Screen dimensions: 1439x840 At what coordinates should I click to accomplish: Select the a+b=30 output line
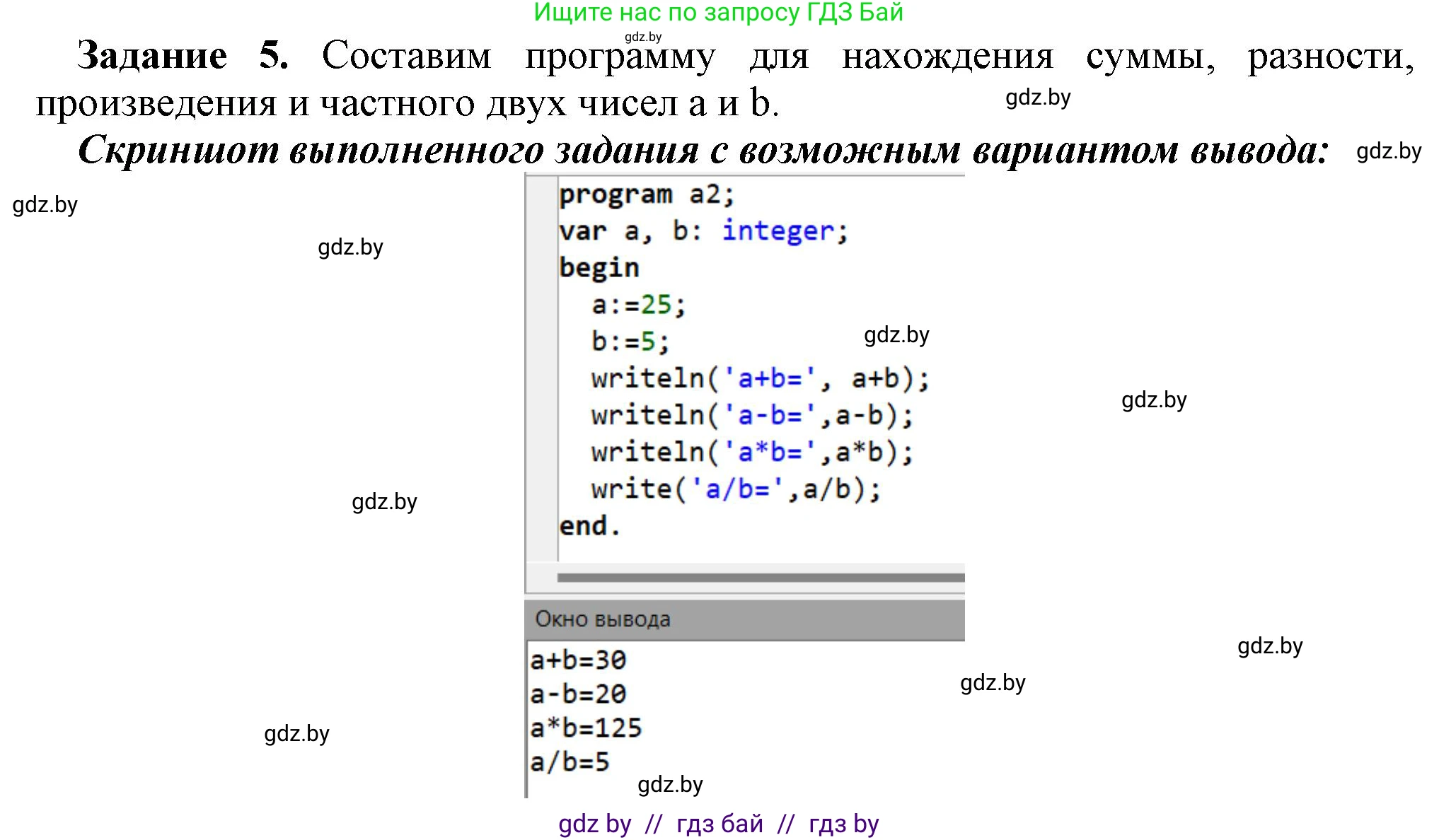[x=577, y=659]
